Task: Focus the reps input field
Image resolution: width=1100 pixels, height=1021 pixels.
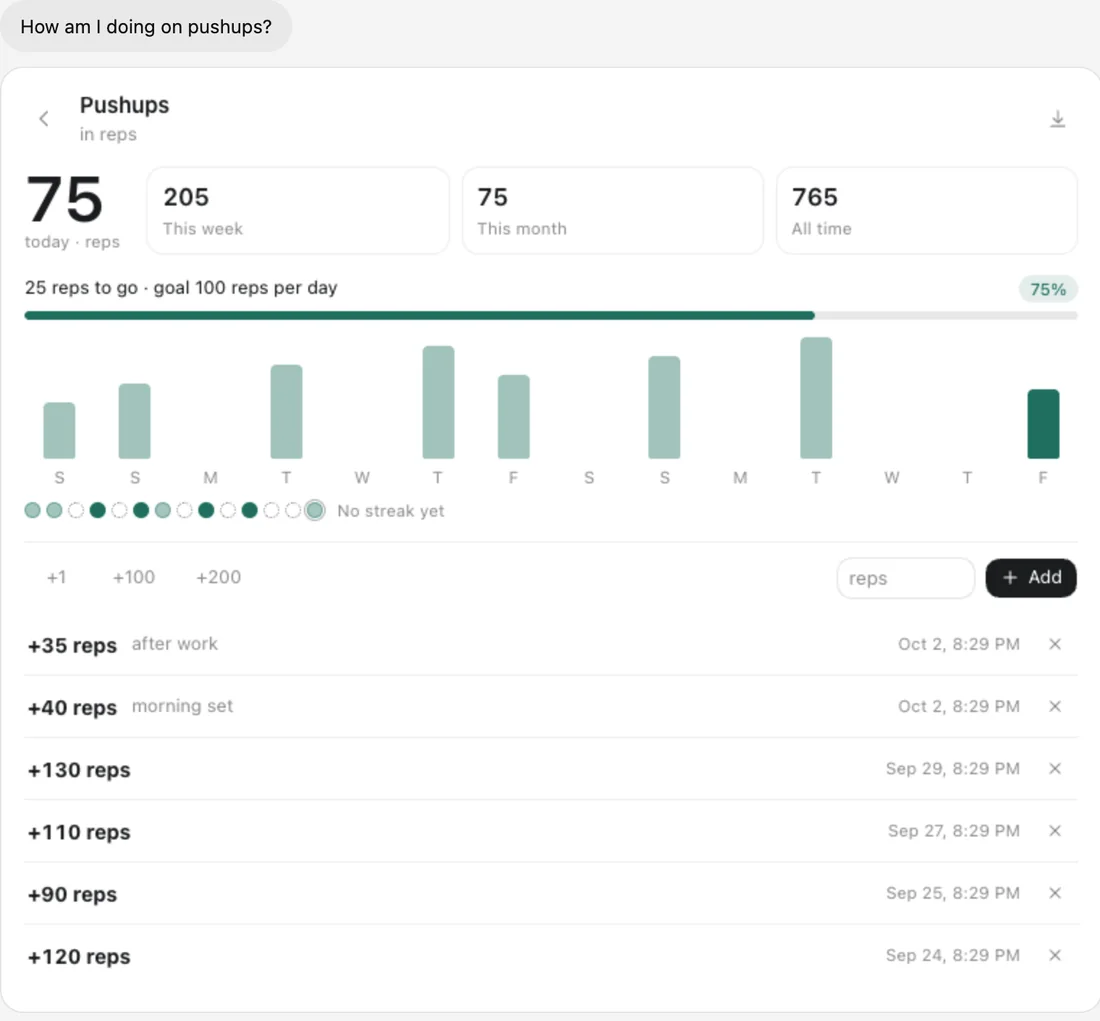Action: point(905,578)
